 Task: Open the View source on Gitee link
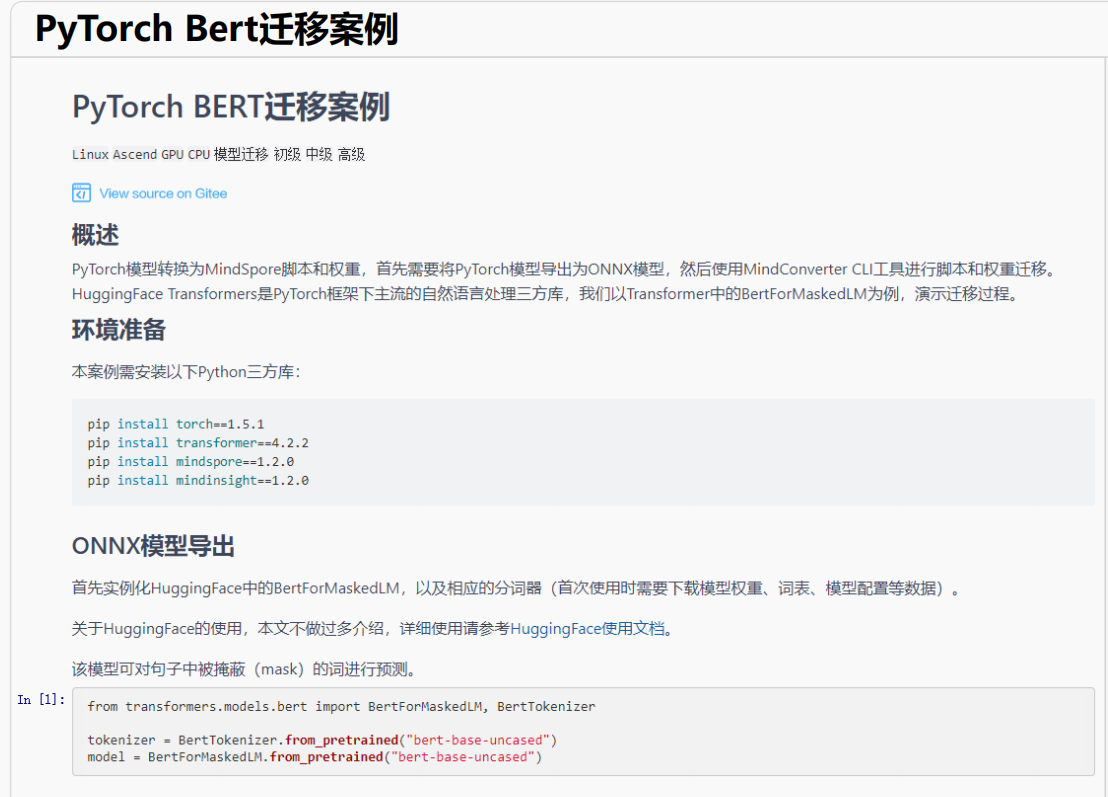pyautogui.click(x=163, y=194)
